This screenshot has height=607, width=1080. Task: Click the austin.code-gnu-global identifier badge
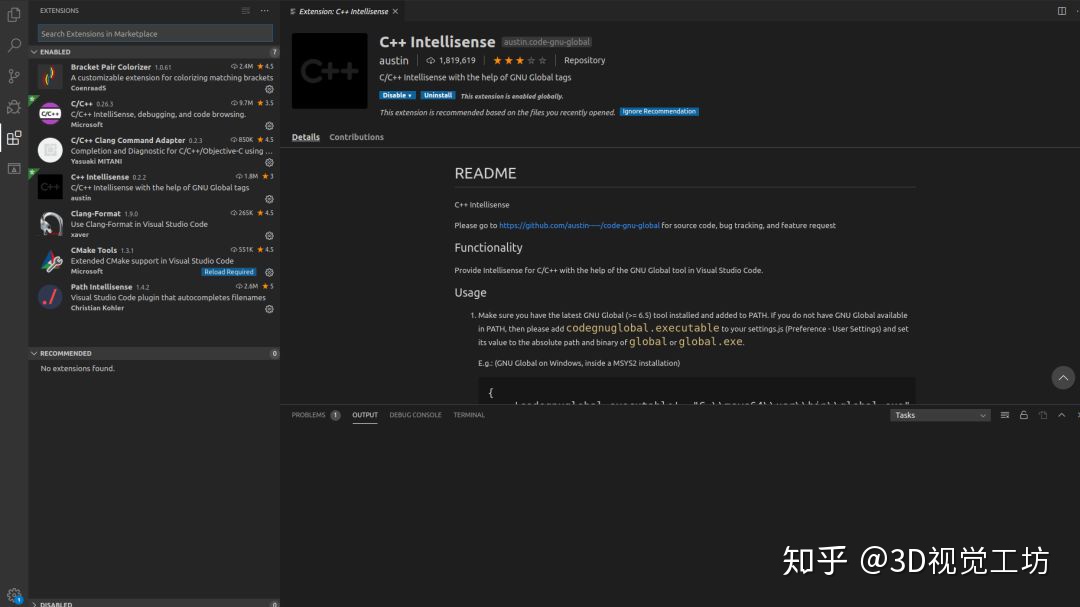[546, 42]
